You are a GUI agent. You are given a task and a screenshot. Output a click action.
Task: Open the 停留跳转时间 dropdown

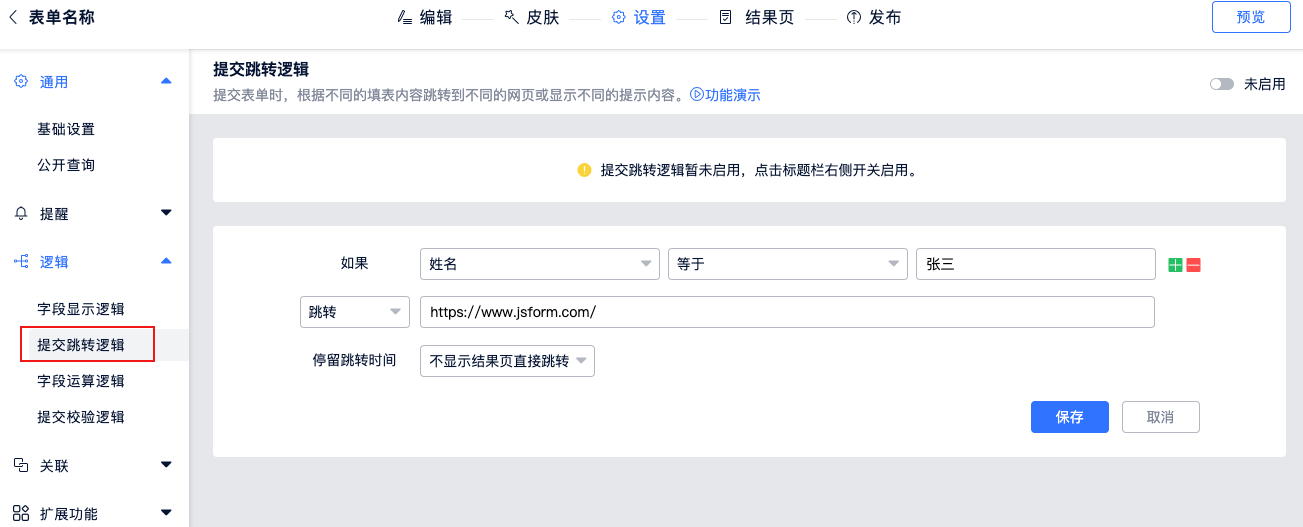[507, 361]
